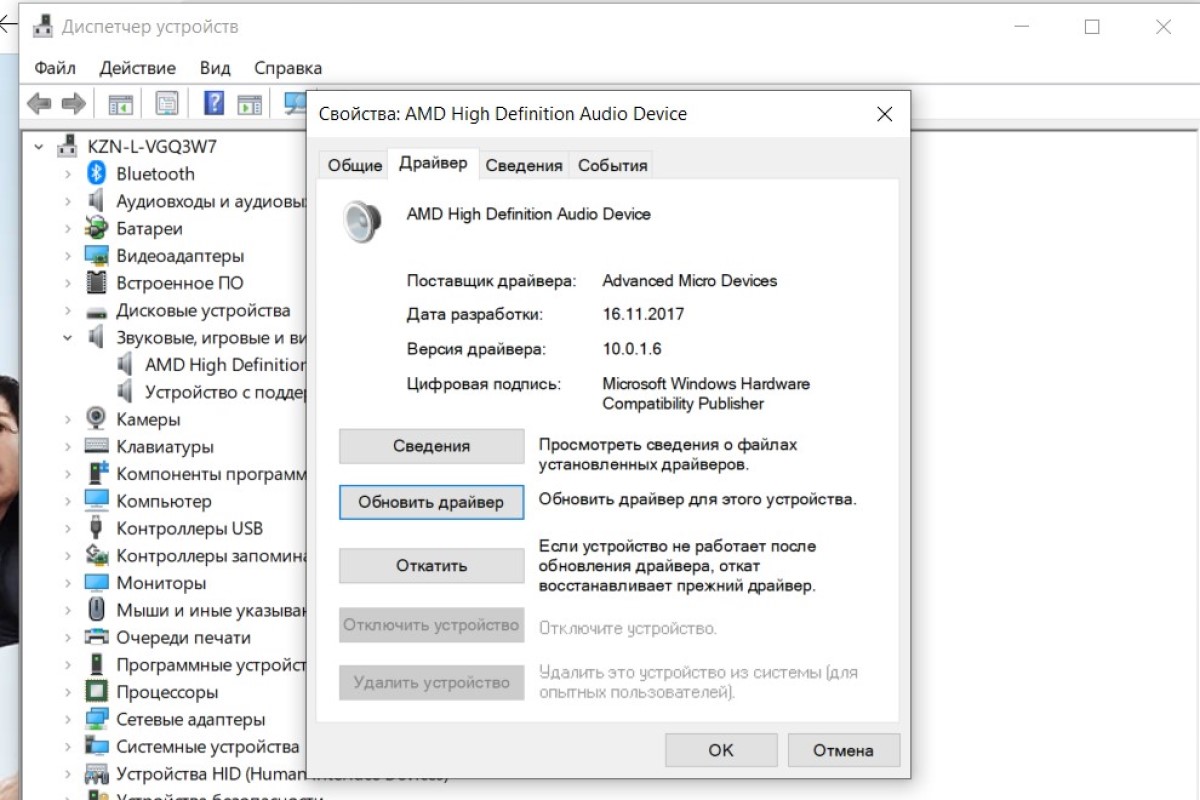Screen dimensions: 1200x800
Task: Click the Видеоадаптеры display adapter icon
Action: pos(97,256)
